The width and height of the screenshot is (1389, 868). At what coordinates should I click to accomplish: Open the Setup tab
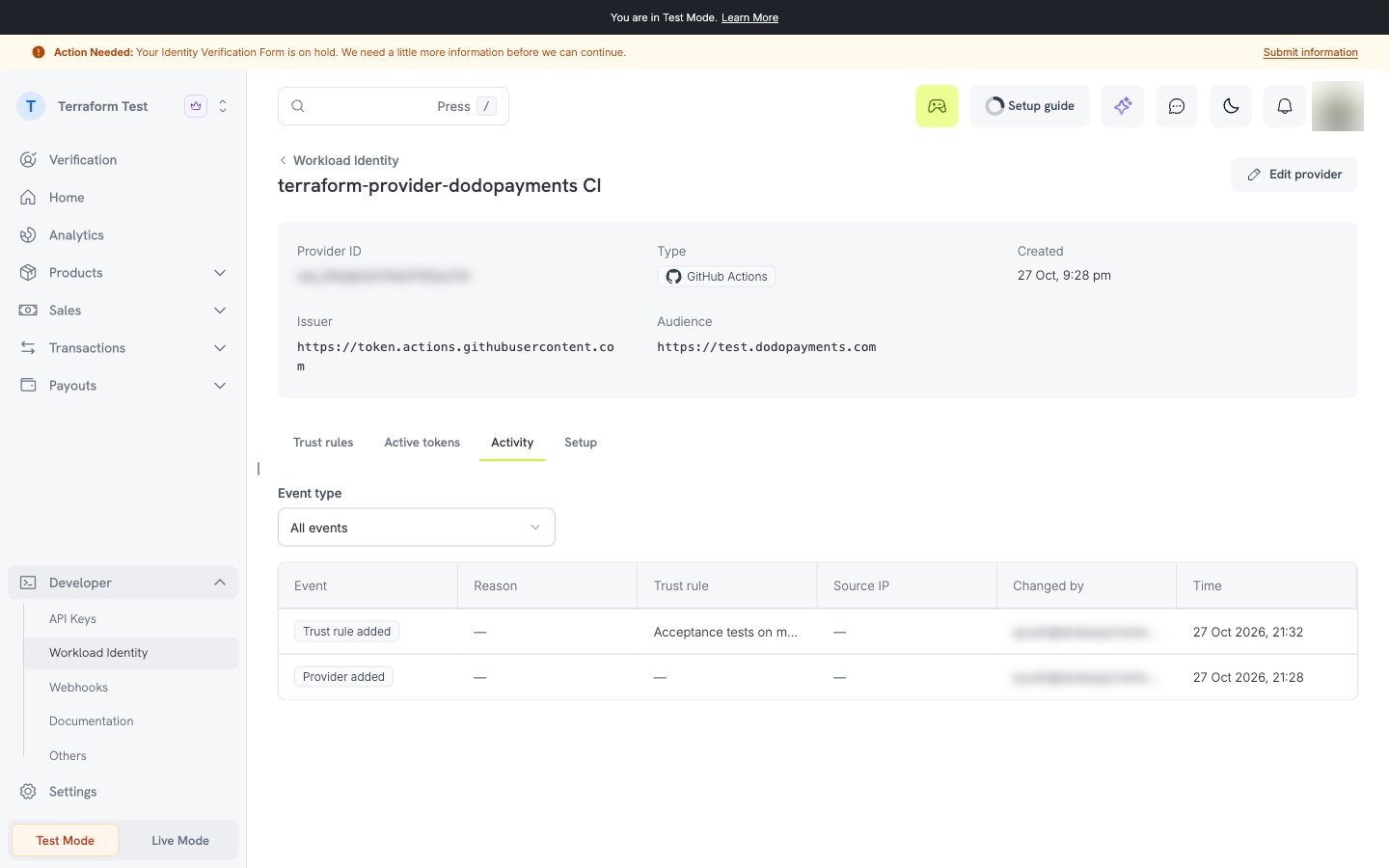(581, 443)
